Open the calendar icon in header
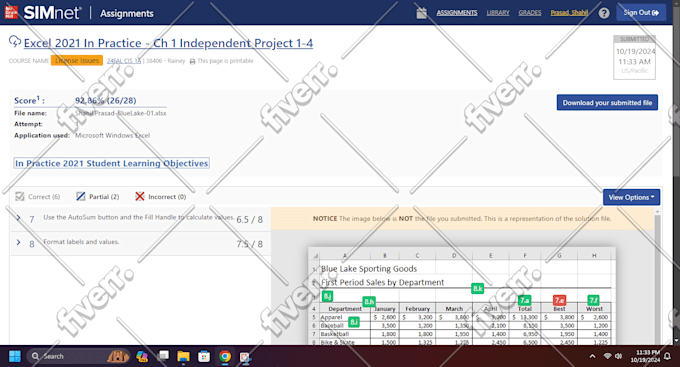This screenshot has width=680, height=367. (x=422, y=13)
